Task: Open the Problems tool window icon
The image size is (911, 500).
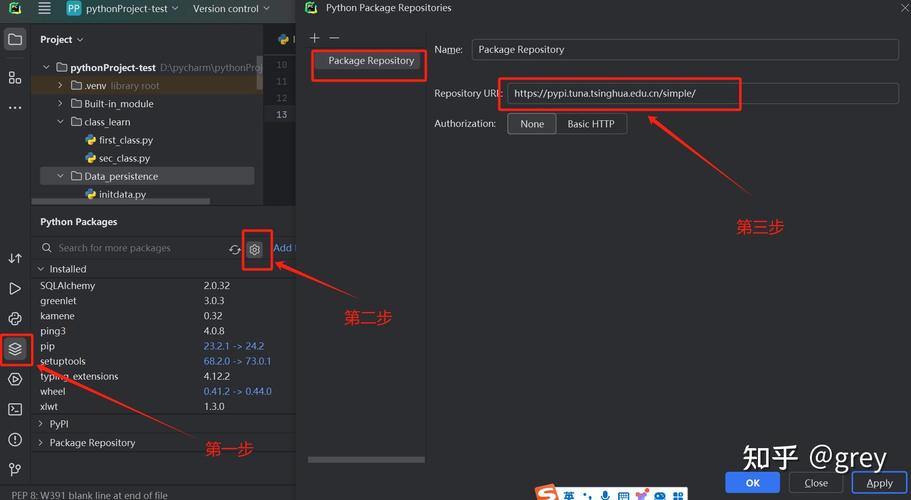Action: pyautogui.click(x=15, y=440)
